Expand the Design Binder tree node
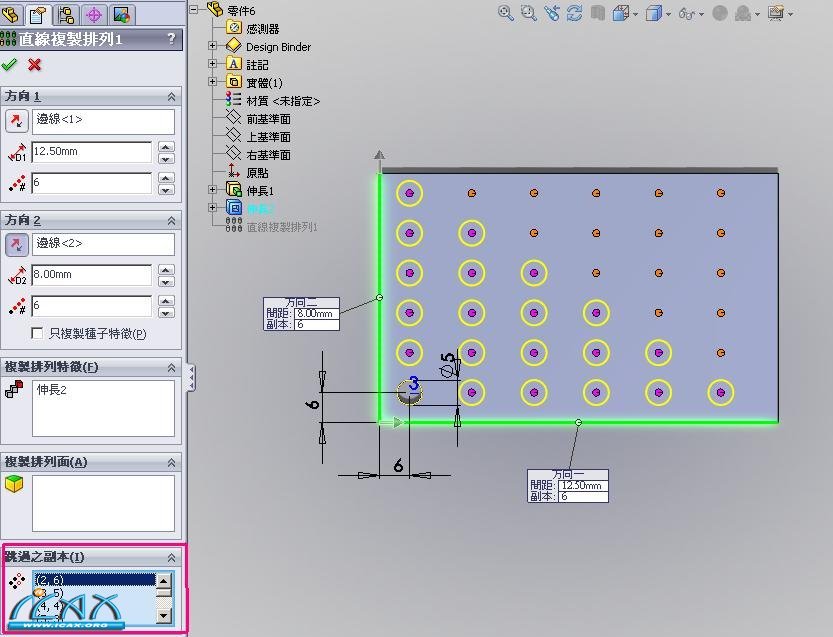The width and height of the screenshot is (833, 637). pos(212,47)
